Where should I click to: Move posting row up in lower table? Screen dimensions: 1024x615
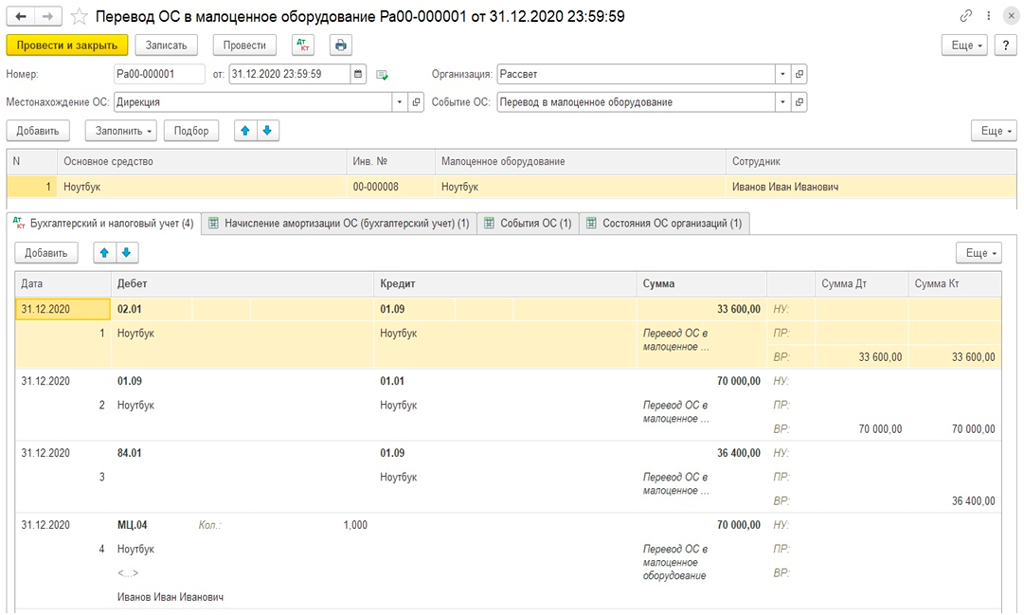(104, 253)
